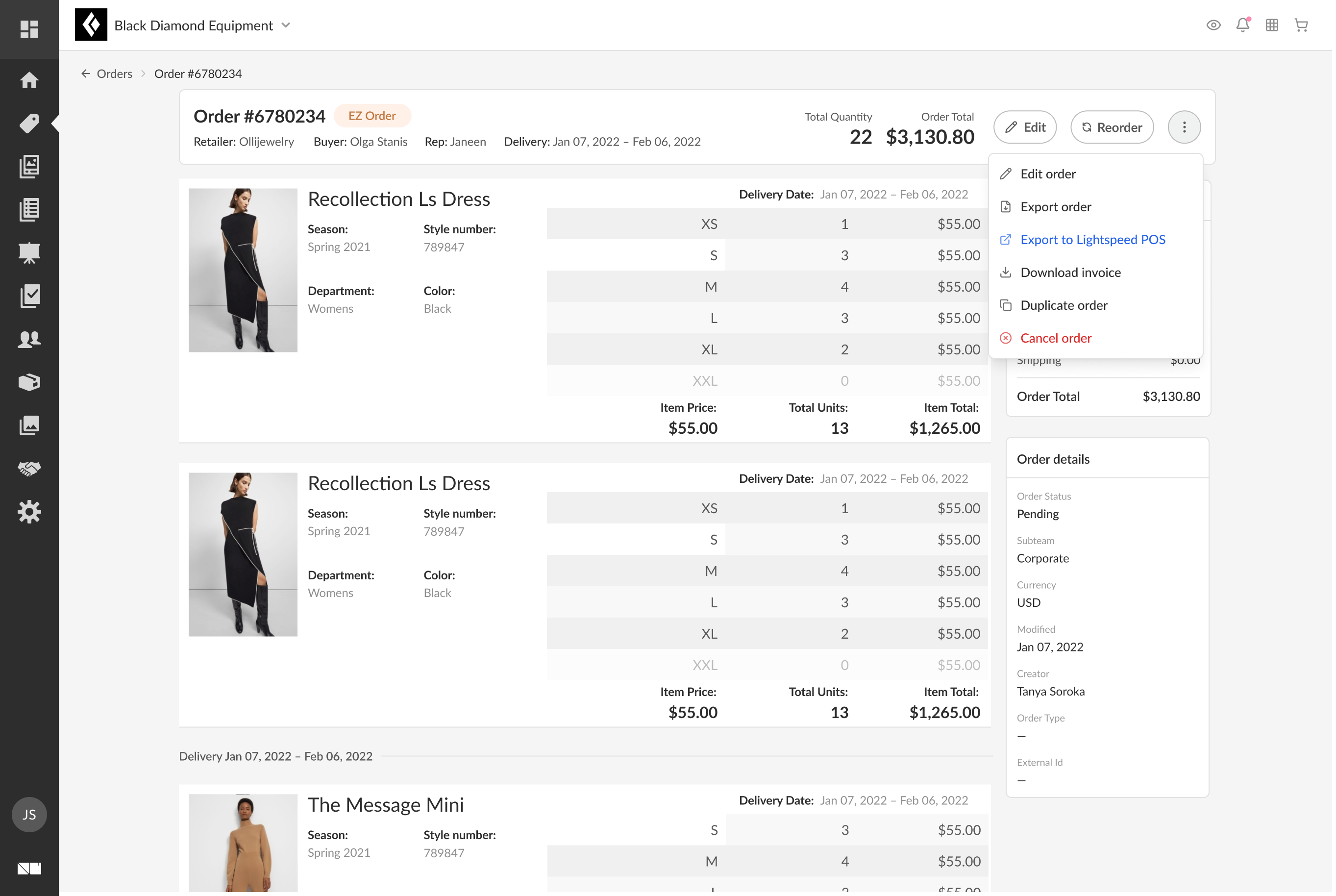Click Item Total $1,265.00 of first dress
The image size is (1336, 896).
(946, 428)
